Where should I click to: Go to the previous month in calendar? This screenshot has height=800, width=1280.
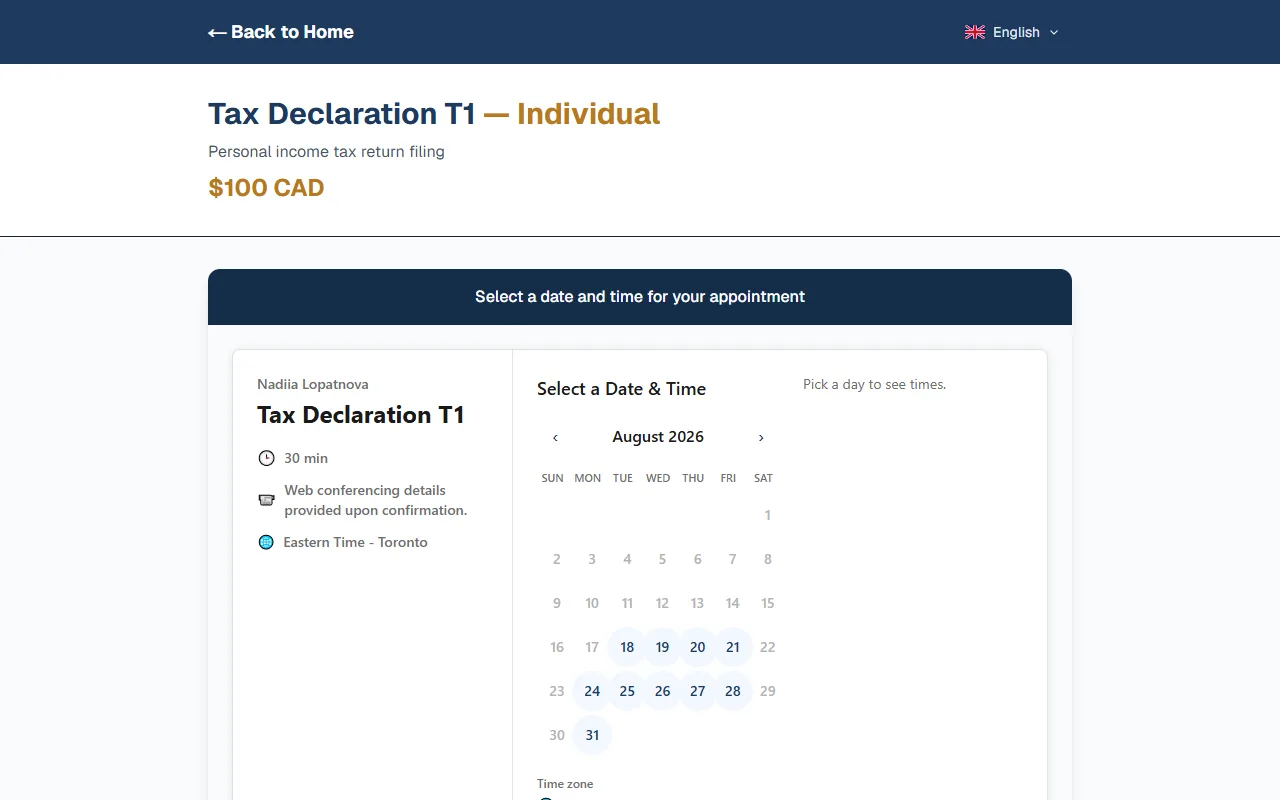click(555, 438)
